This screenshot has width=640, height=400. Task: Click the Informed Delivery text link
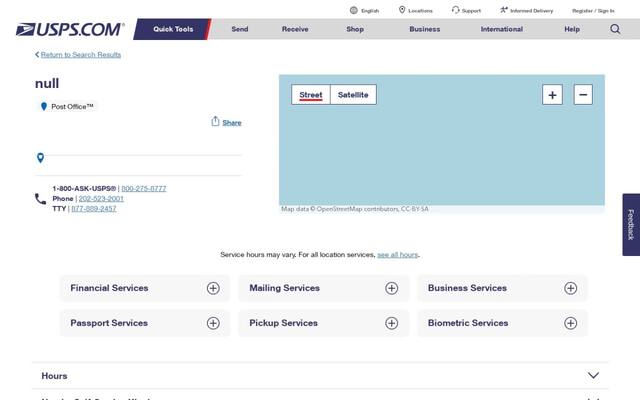(531, 11)
